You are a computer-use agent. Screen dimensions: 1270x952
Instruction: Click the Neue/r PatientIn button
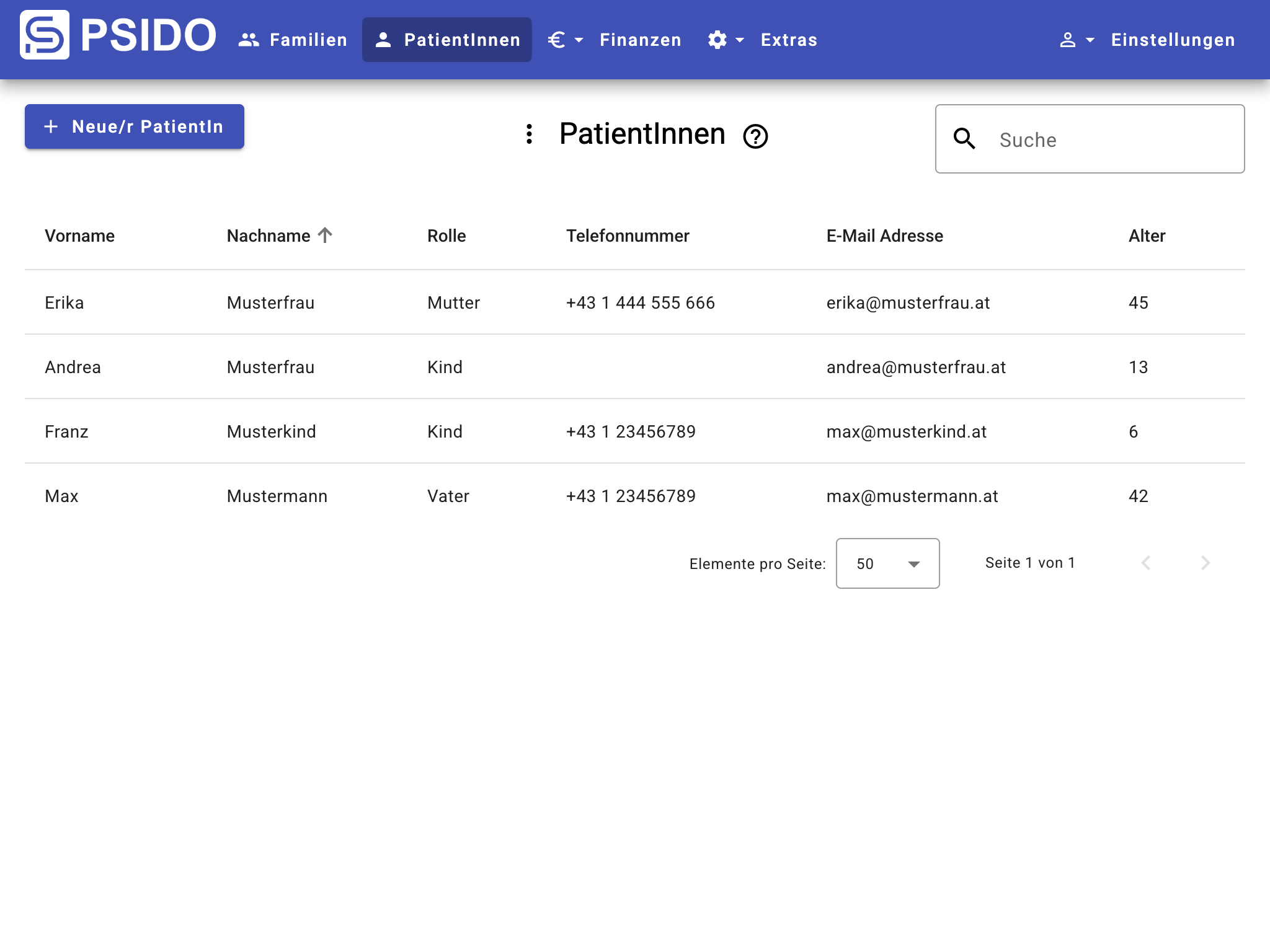(x=135, y=126)
